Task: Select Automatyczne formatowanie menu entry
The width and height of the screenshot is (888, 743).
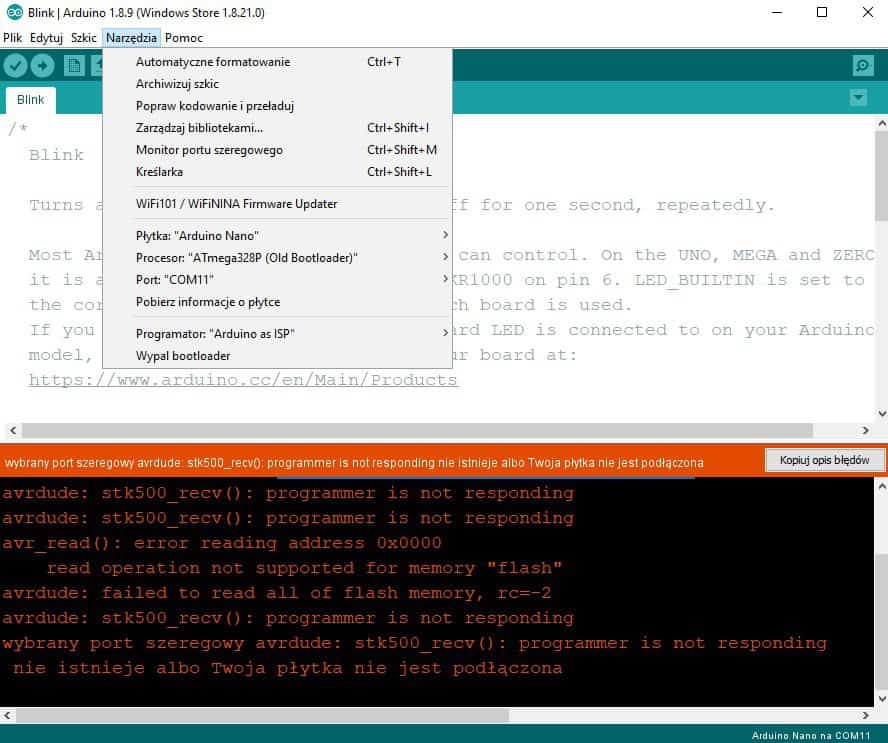Action: [277, 62]
